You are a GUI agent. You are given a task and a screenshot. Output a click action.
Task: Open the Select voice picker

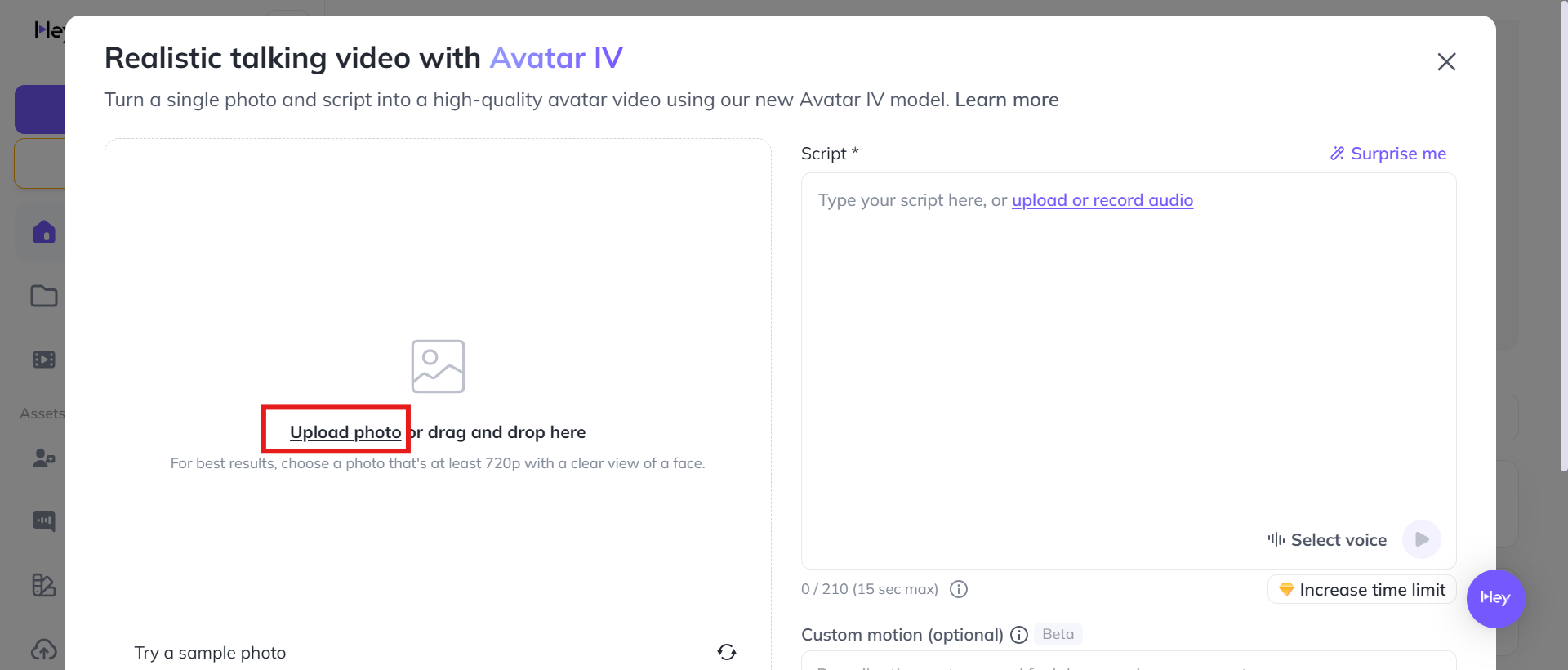pyautogui.click(x=1327, y=540)
